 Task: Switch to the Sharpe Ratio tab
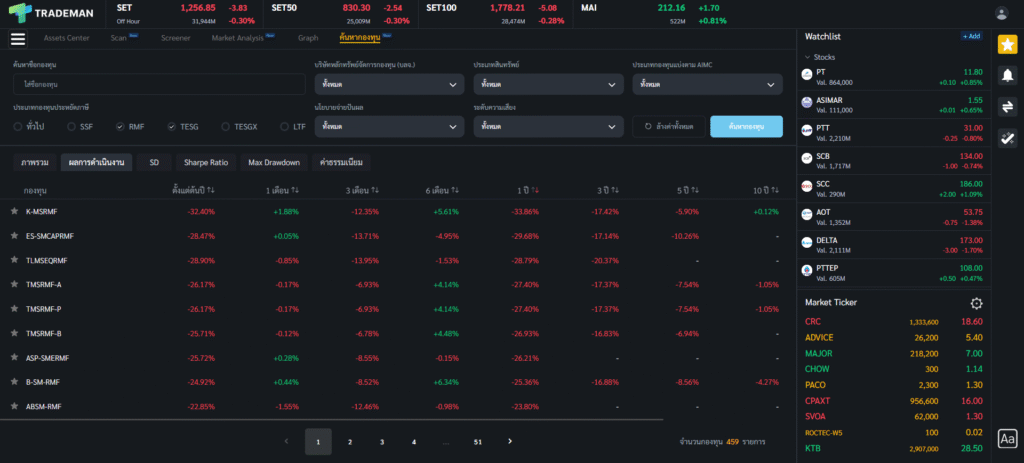pyautogui.click(x=205, y=162)
